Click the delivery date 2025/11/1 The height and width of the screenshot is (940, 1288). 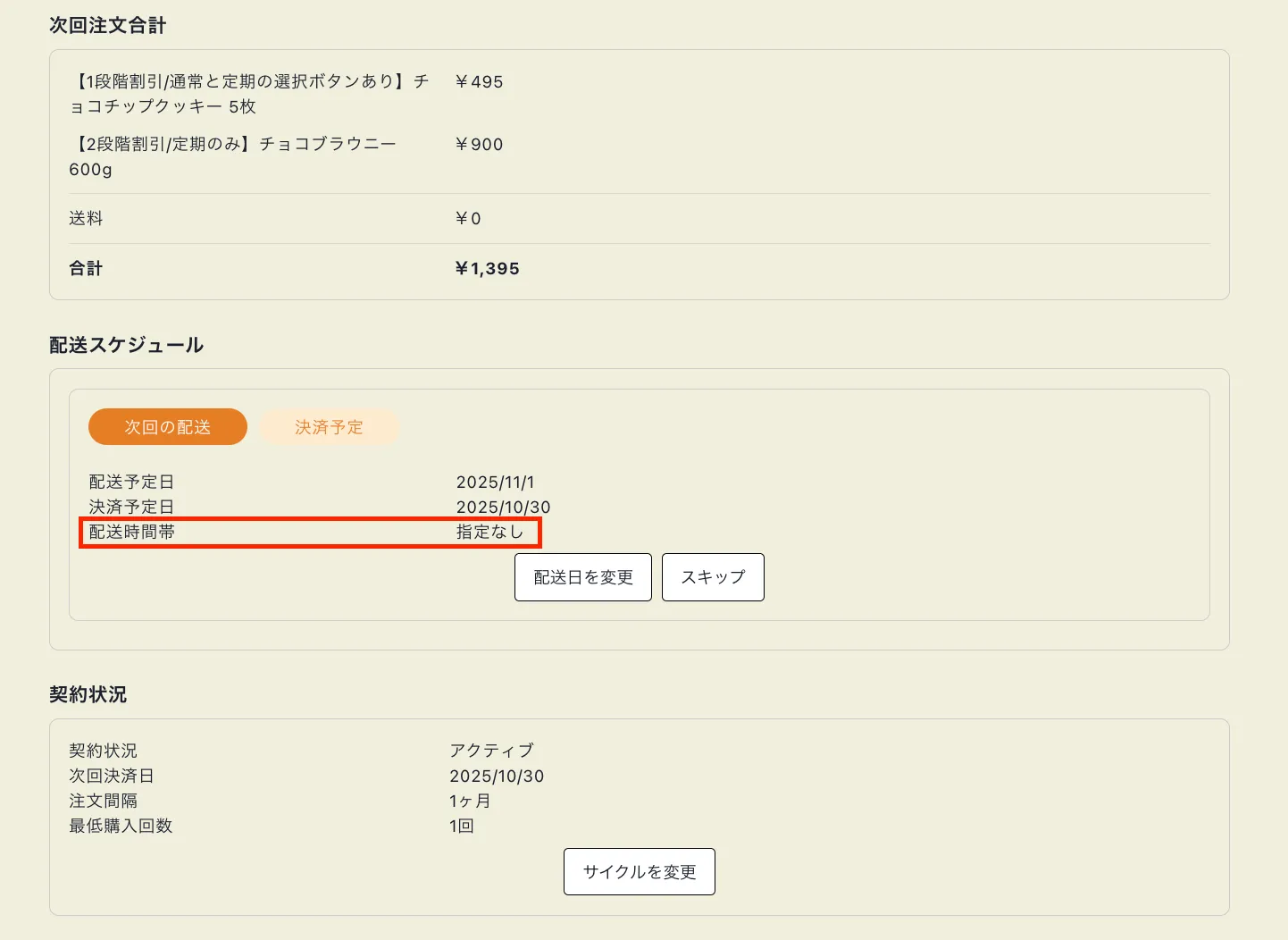pyautogui.click(x=495, y=482)
